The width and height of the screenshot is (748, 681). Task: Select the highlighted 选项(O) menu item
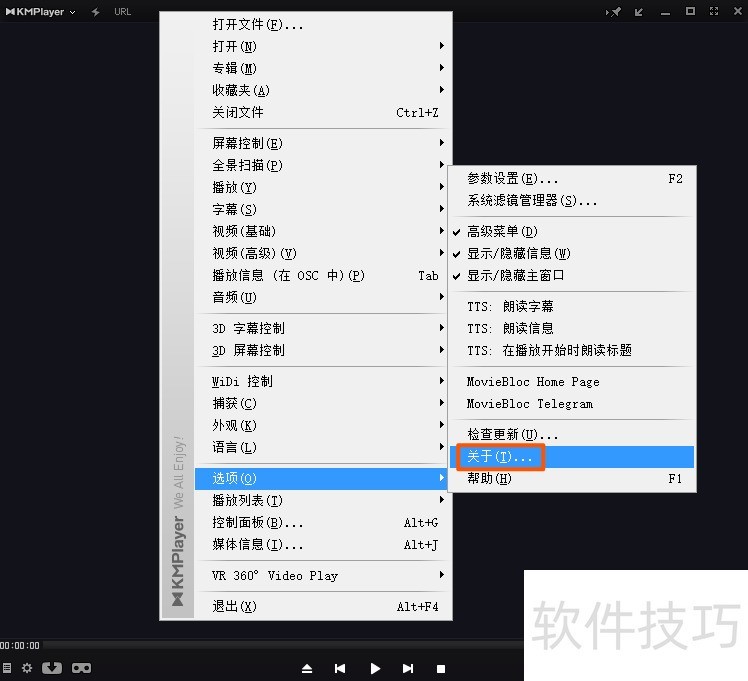pos(323,478)
